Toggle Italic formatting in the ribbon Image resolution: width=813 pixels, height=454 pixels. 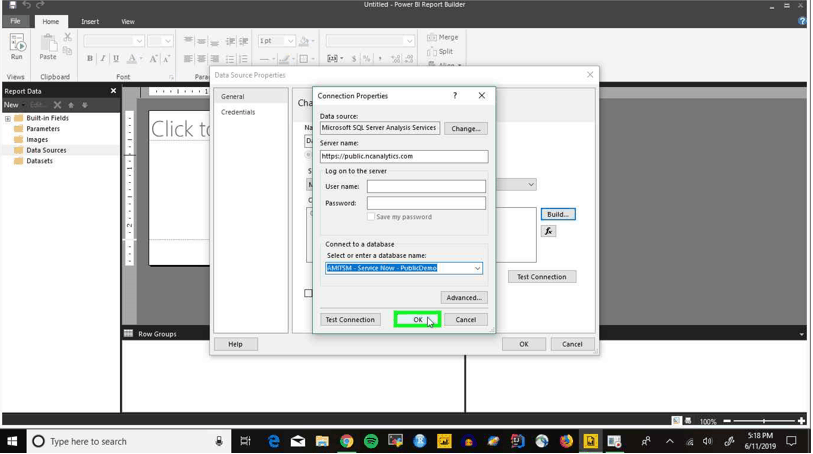pos(103,59)
